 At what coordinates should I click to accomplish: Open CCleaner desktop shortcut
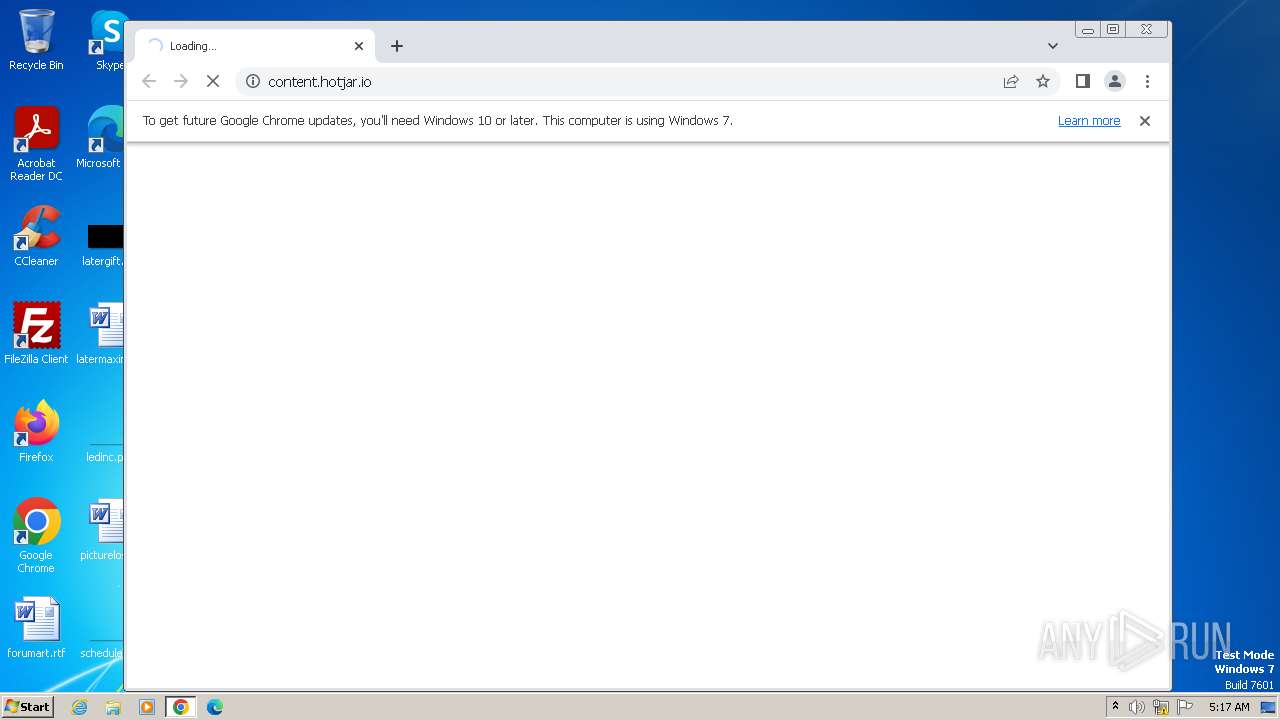click(36, 236)
